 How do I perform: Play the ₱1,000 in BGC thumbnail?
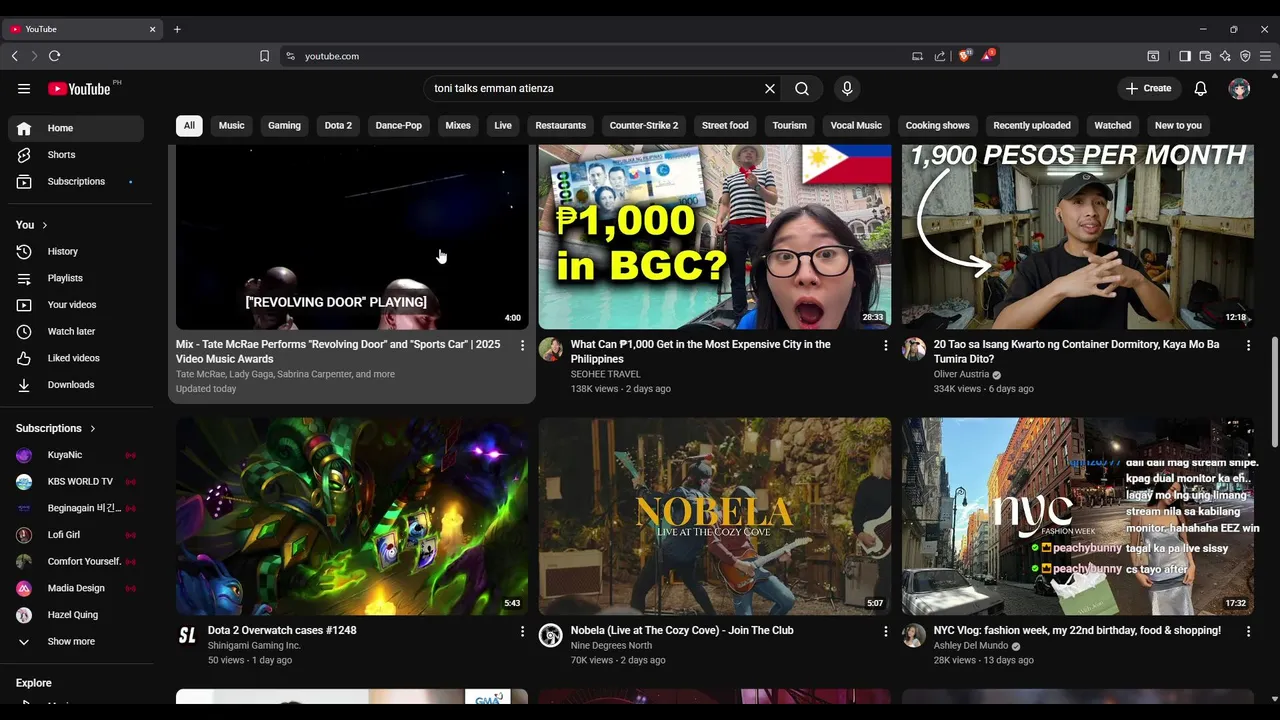[x=714, y=237]
